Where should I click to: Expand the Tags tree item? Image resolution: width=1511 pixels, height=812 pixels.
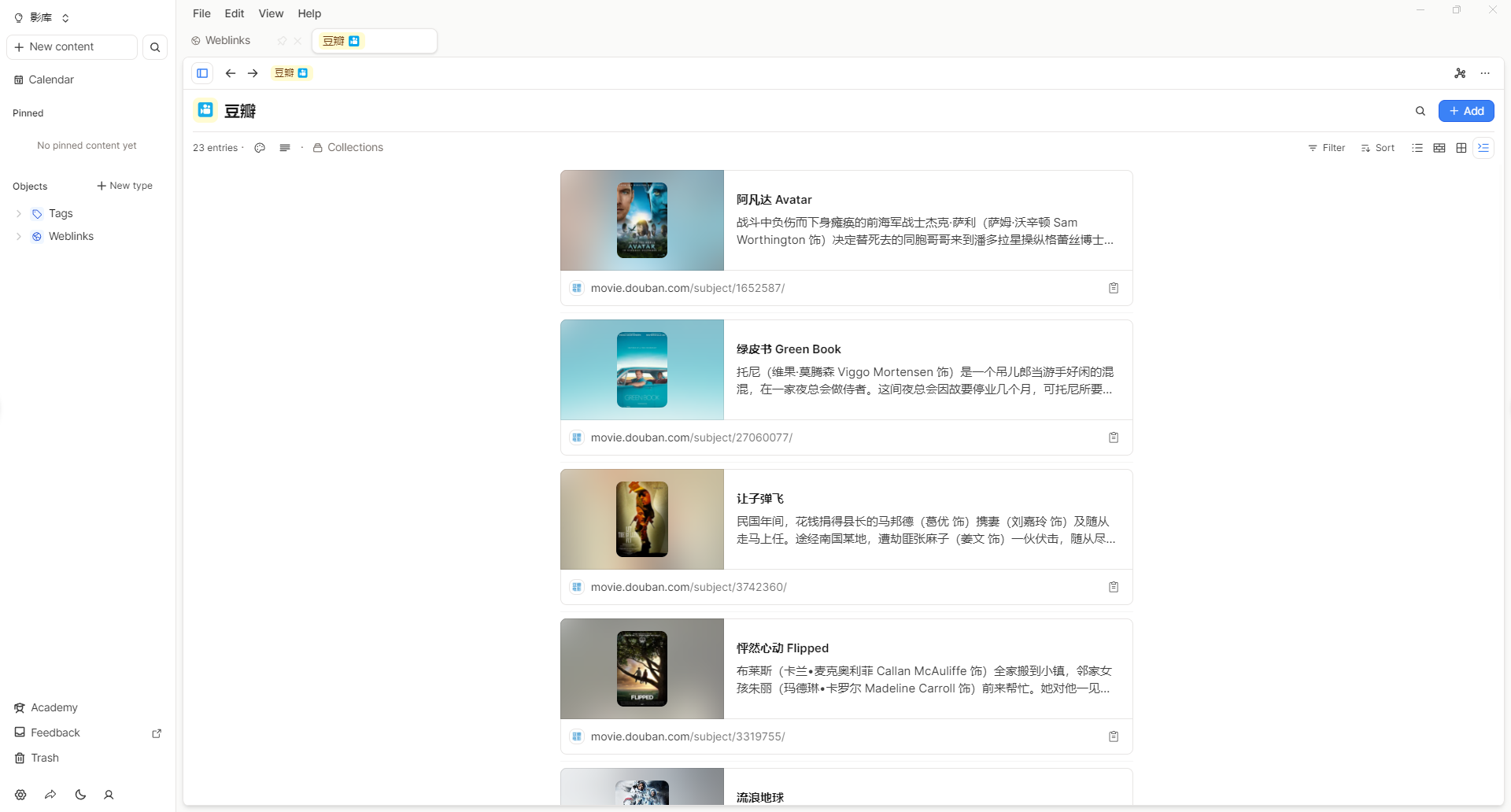click(x=19, y=213)
